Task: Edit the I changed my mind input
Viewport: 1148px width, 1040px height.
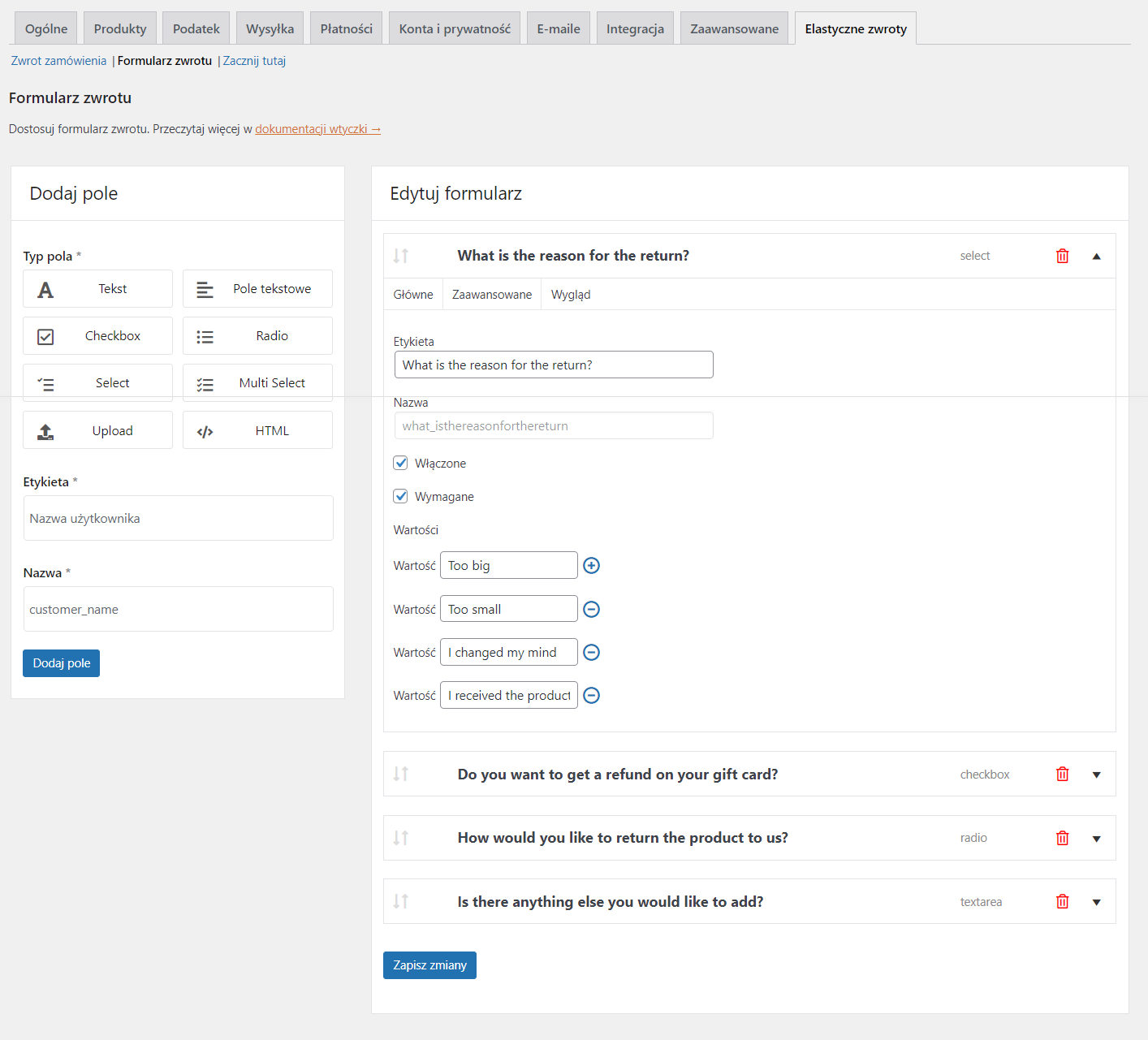Action: pyautogui.click(x=509, y=652)
